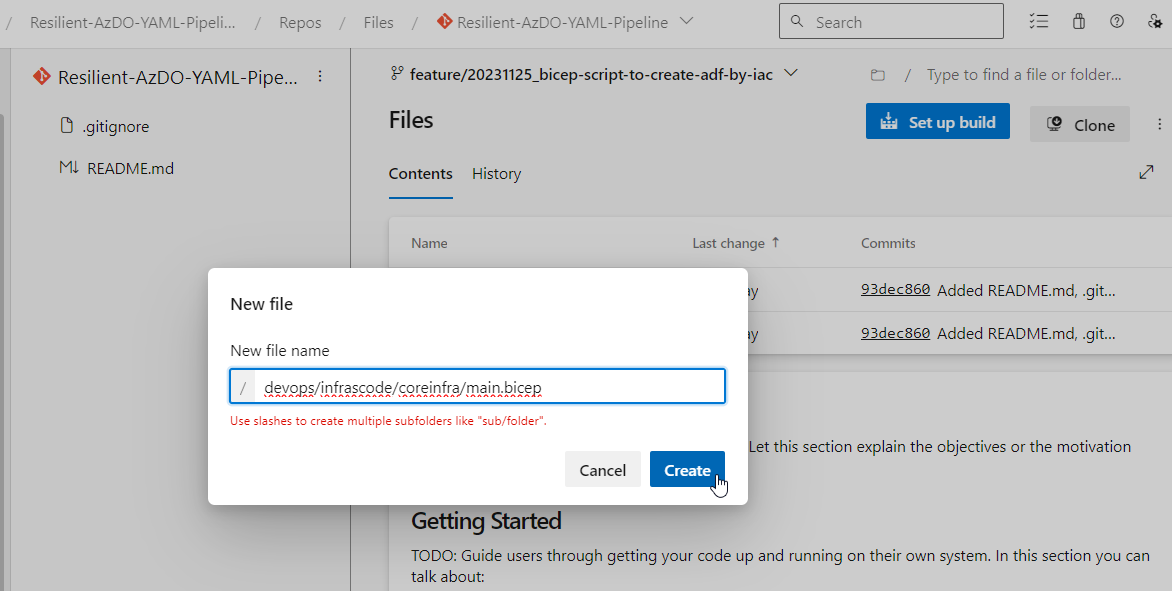The height and width of the screenshot is (591, 1172).
Task: Open .gitignore in the file tree
Action: [116, 126]
